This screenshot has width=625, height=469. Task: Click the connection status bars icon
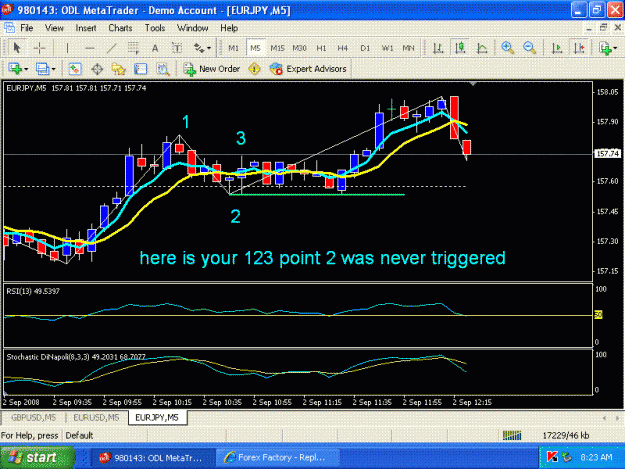tap(512, 436)
